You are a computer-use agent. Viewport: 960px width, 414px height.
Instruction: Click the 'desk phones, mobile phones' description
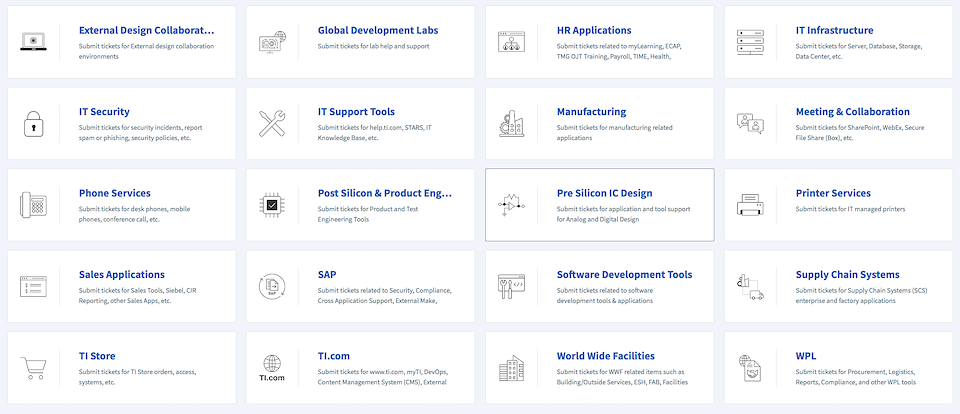click(x=135, y=214)
